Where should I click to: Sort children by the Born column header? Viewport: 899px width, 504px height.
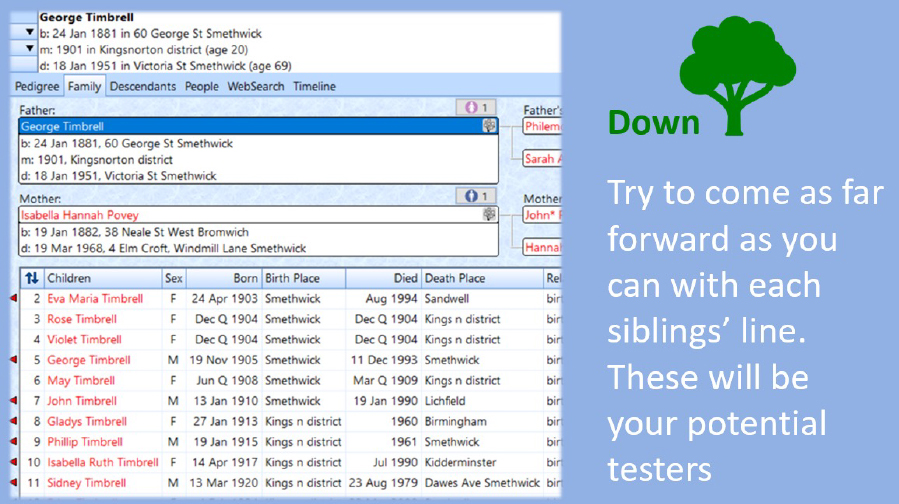point(223,278)
